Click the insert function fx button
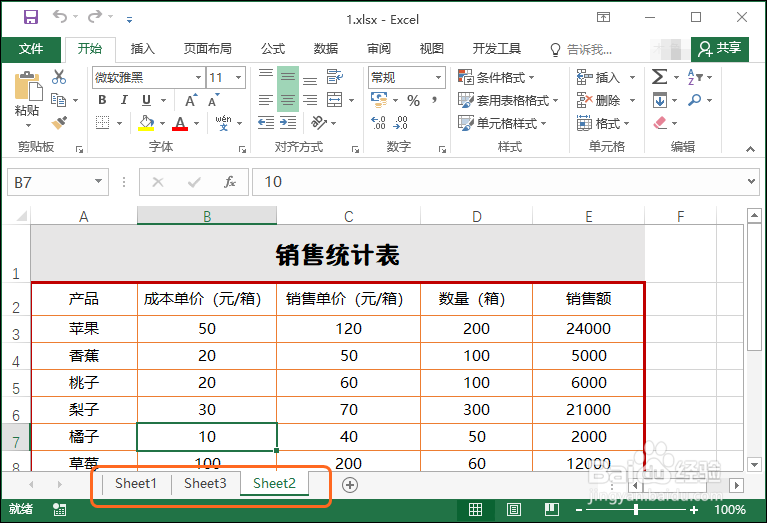The height and width of the screenshot is (523, 767). 229,182
